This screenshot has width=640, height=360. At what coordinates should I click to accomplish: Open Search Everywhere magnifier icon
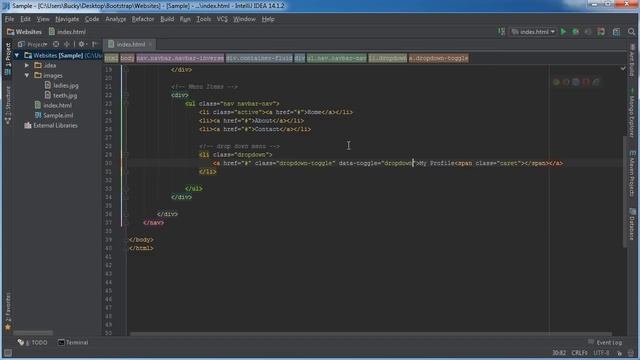[631, 32]
